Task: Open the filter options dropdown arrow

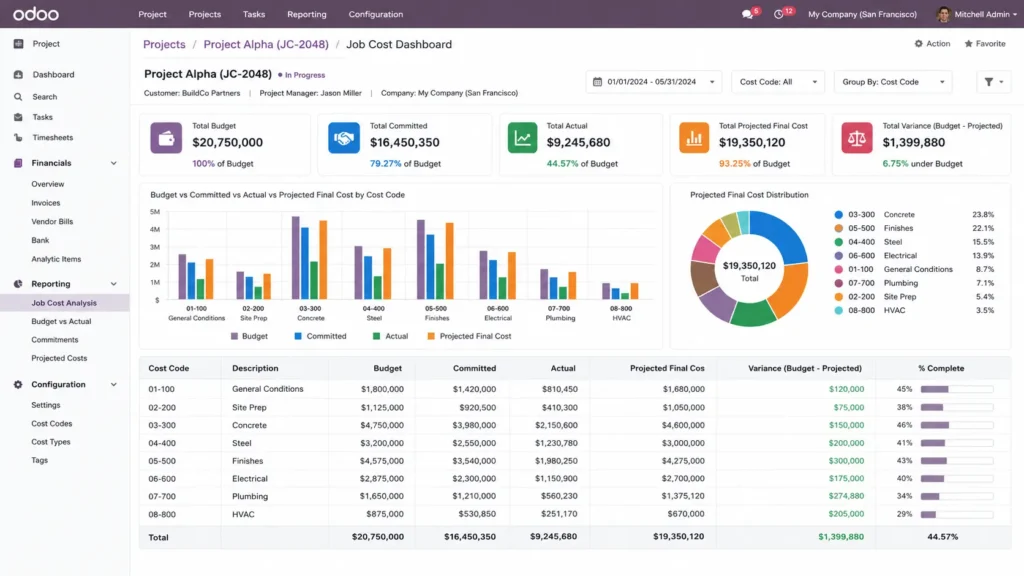Action: pos(1001,82)
